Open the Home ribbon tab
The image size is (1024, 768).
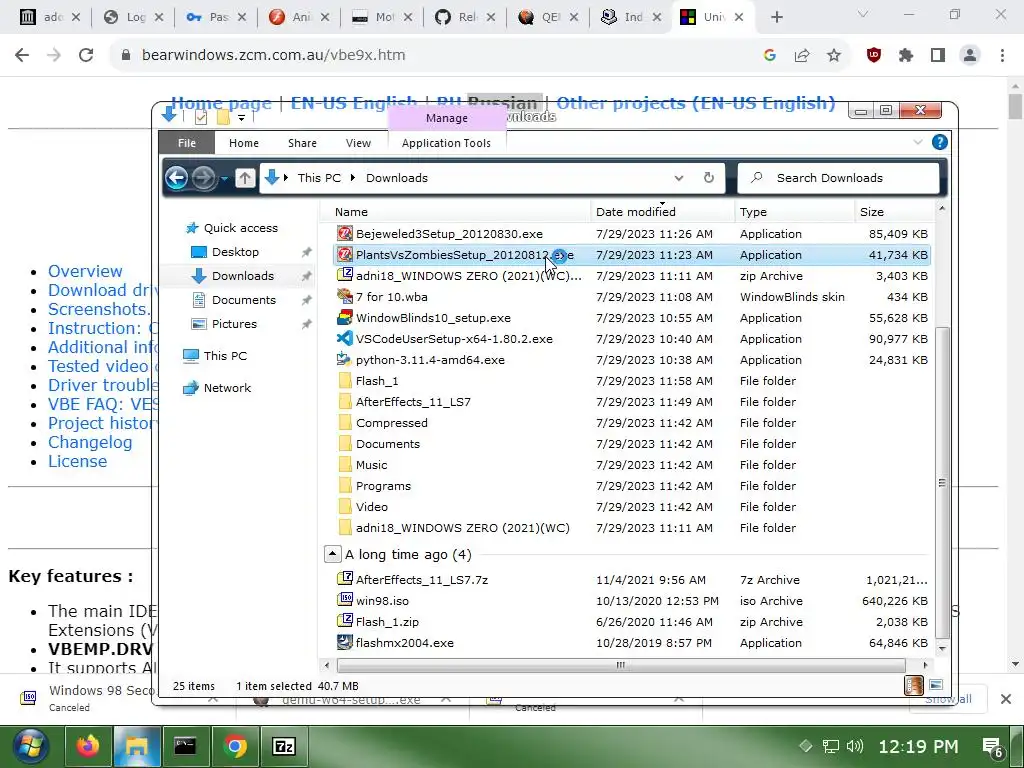pyautogui.click(x=244, y=143)
